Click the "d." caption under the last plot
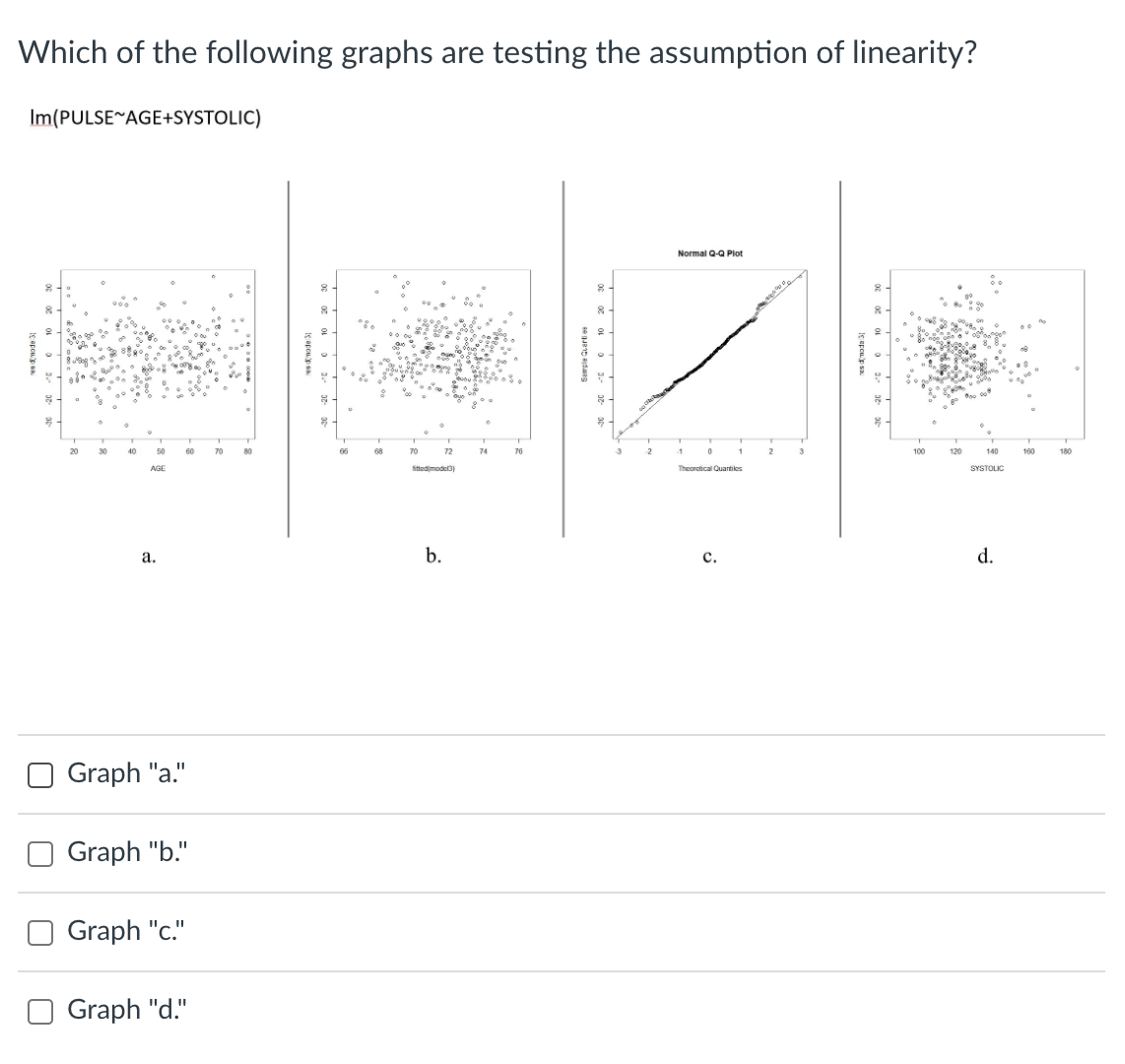Viewport: 1125px width, 1064px height. 988,557
